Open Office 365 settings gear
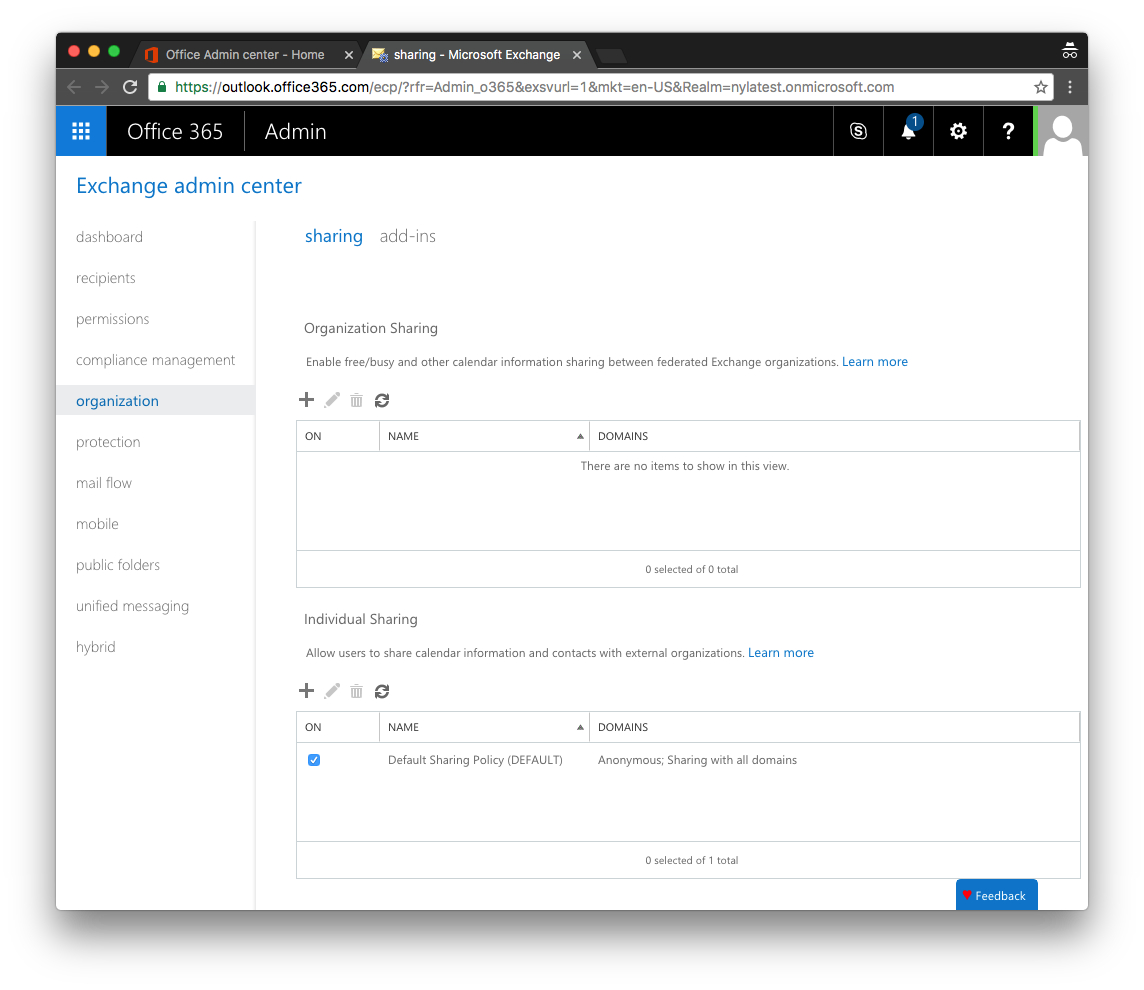 pos(958,131)
